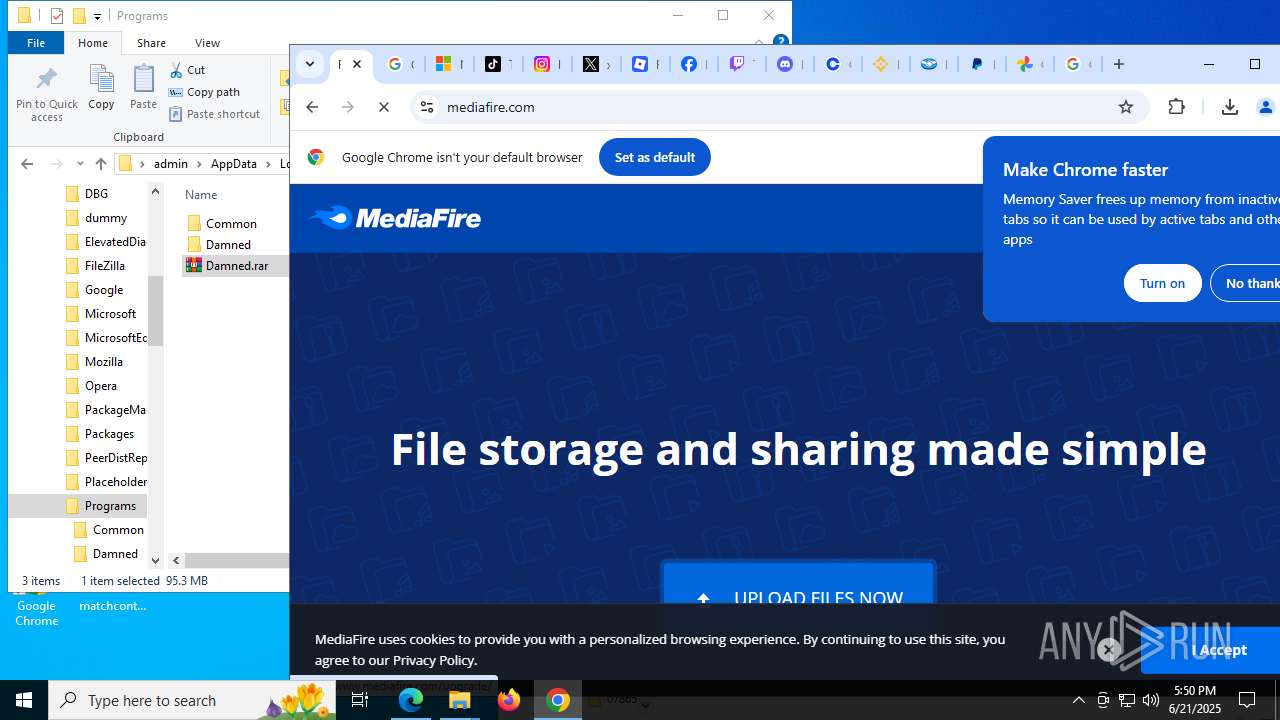Select Damned.rar file
Screen dimensions: 1280x720
(236, 266)
